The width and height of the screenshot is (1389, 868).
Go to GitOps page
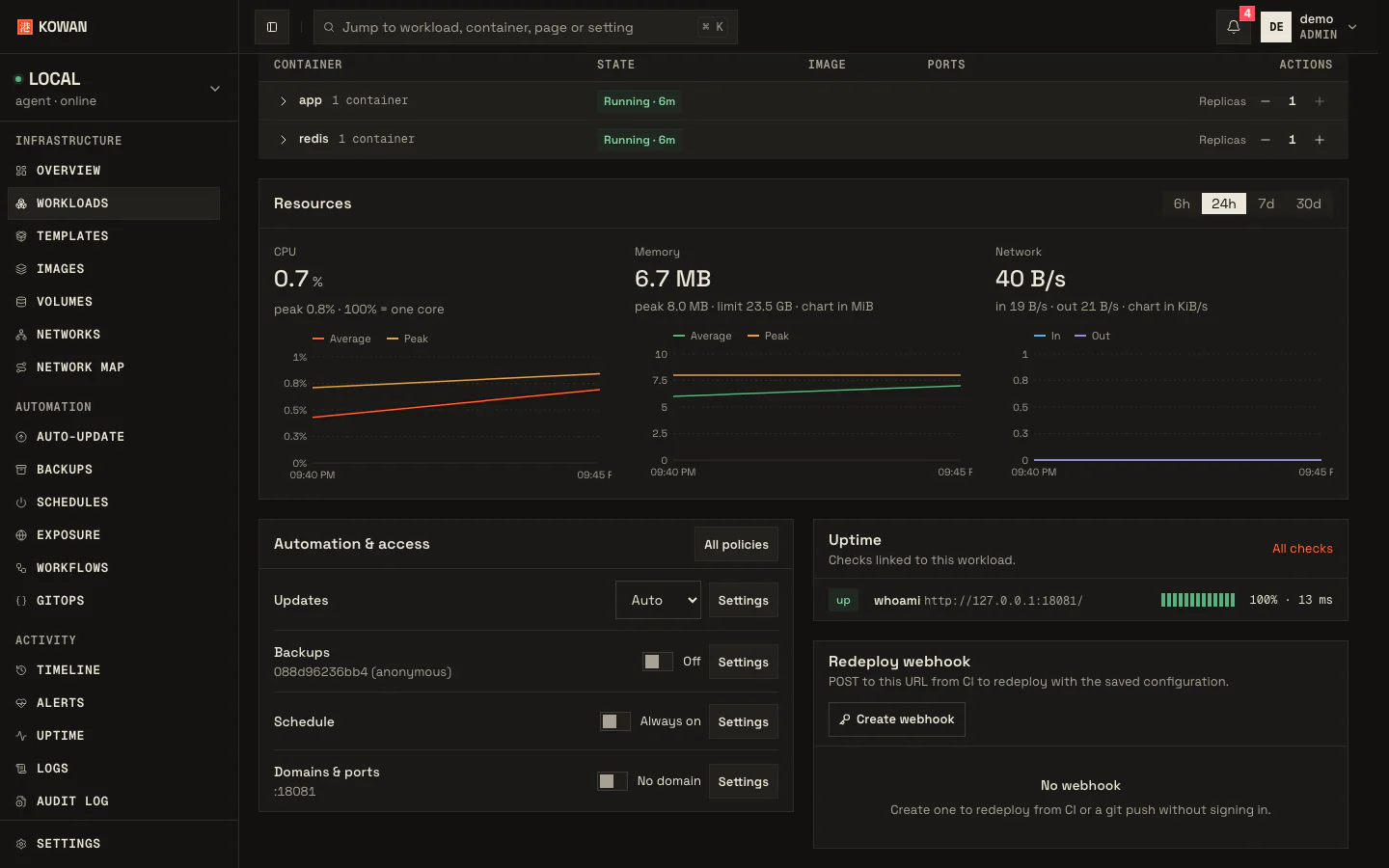pos(114,601)
